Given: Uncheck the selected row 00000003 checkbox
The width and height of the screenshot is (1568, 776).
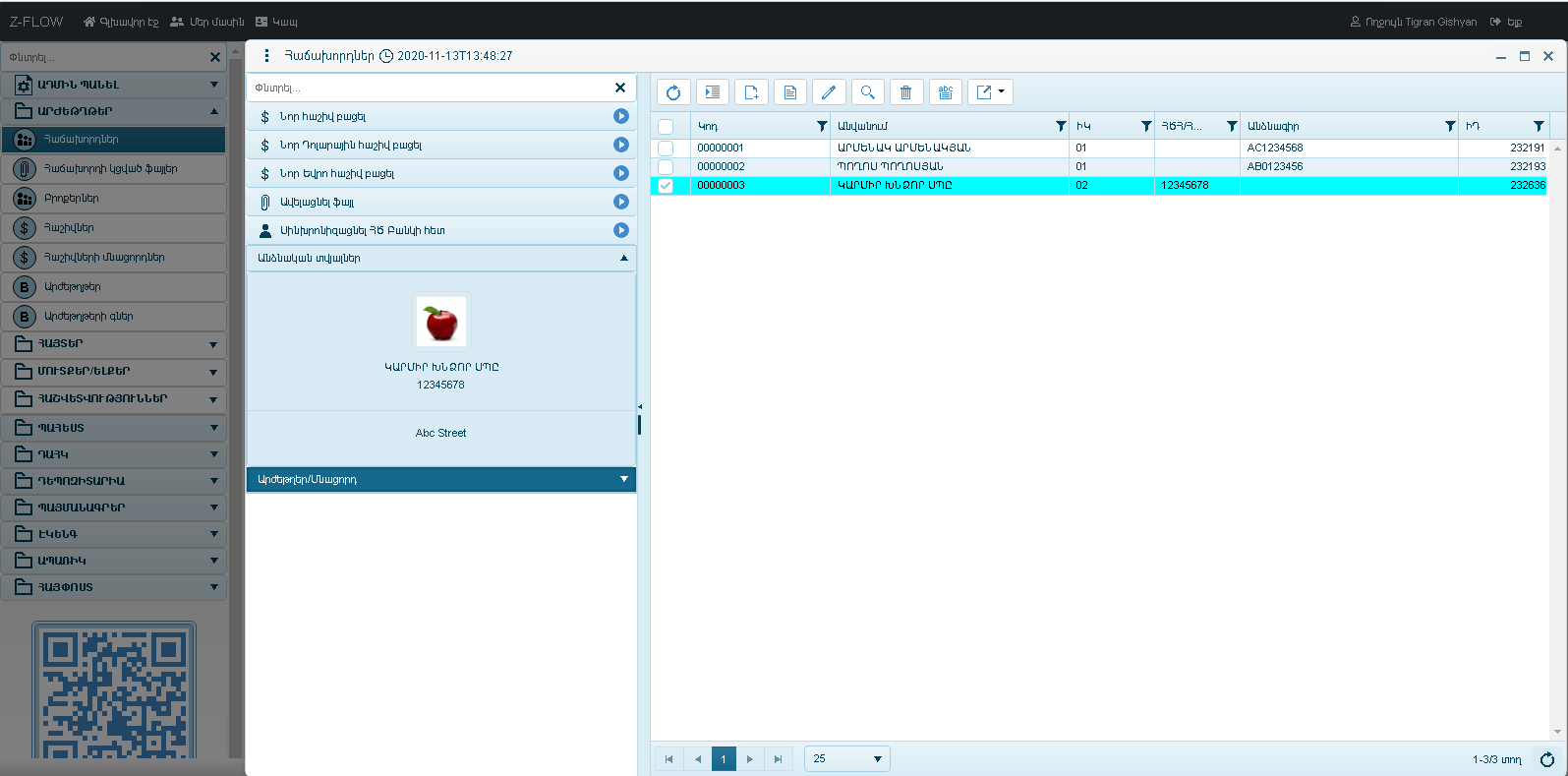Looking at the screenshot, I should coord(666,186).
